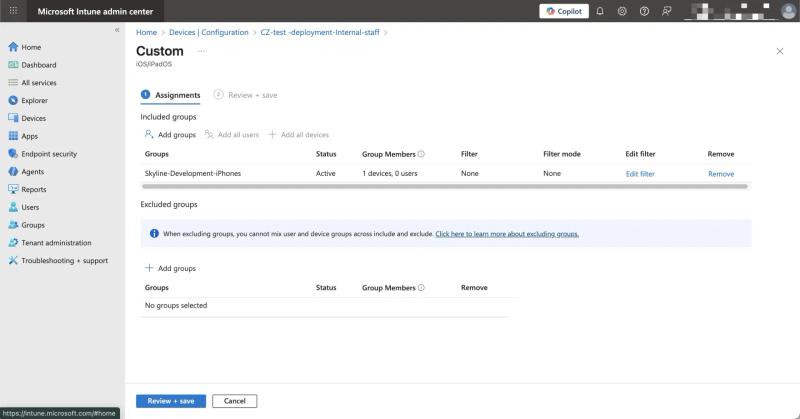Click the Apps grid icon in sidebar
The height and width of the screenshot is (419, 800).
pyautogui.click(x=13, y=136)
